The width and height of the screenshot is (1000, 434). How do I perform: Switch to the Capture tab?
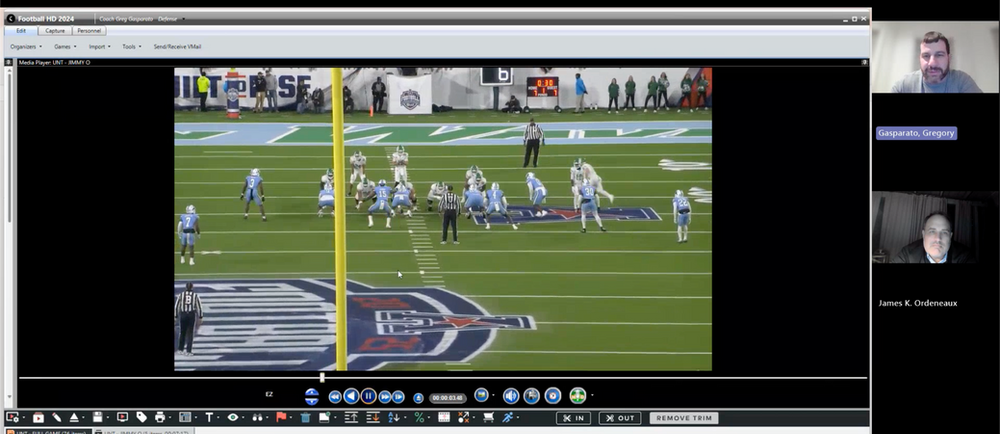click(x=55, y=31)
